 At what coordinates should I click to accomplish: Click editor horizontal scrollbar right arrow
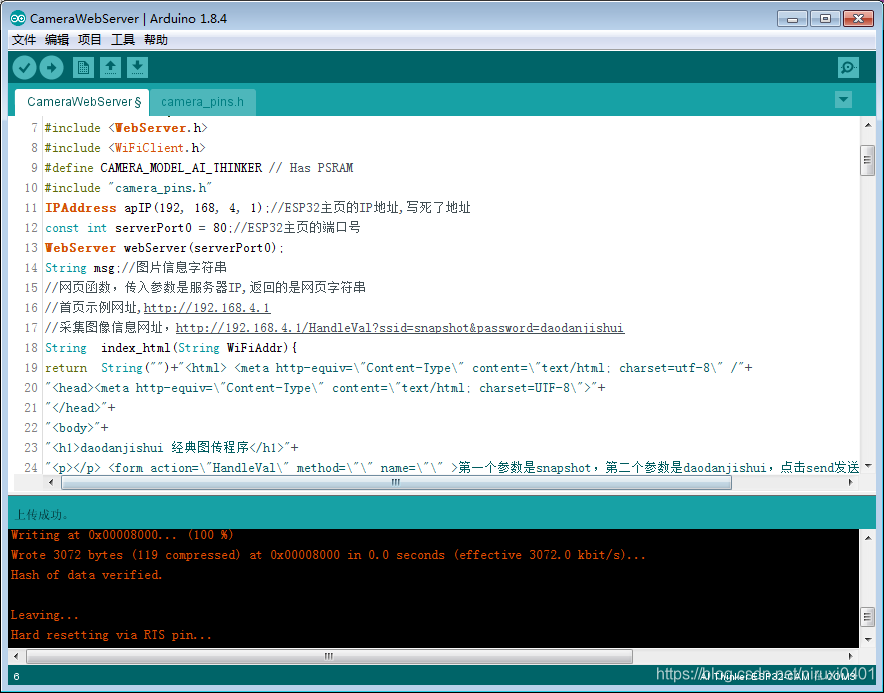pyautogui.click(x=851, y=482)
